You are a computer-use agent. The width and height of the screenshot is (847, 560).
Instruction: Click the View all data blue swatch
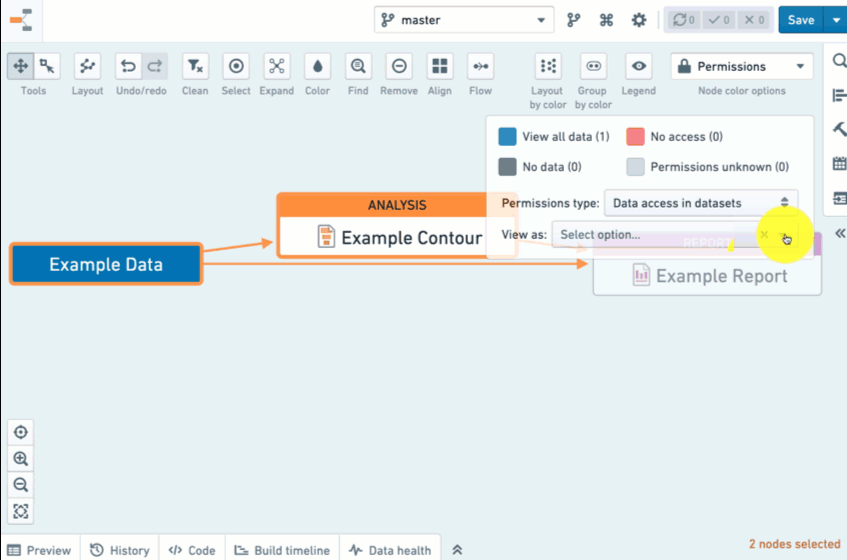(x=507, y=137)
